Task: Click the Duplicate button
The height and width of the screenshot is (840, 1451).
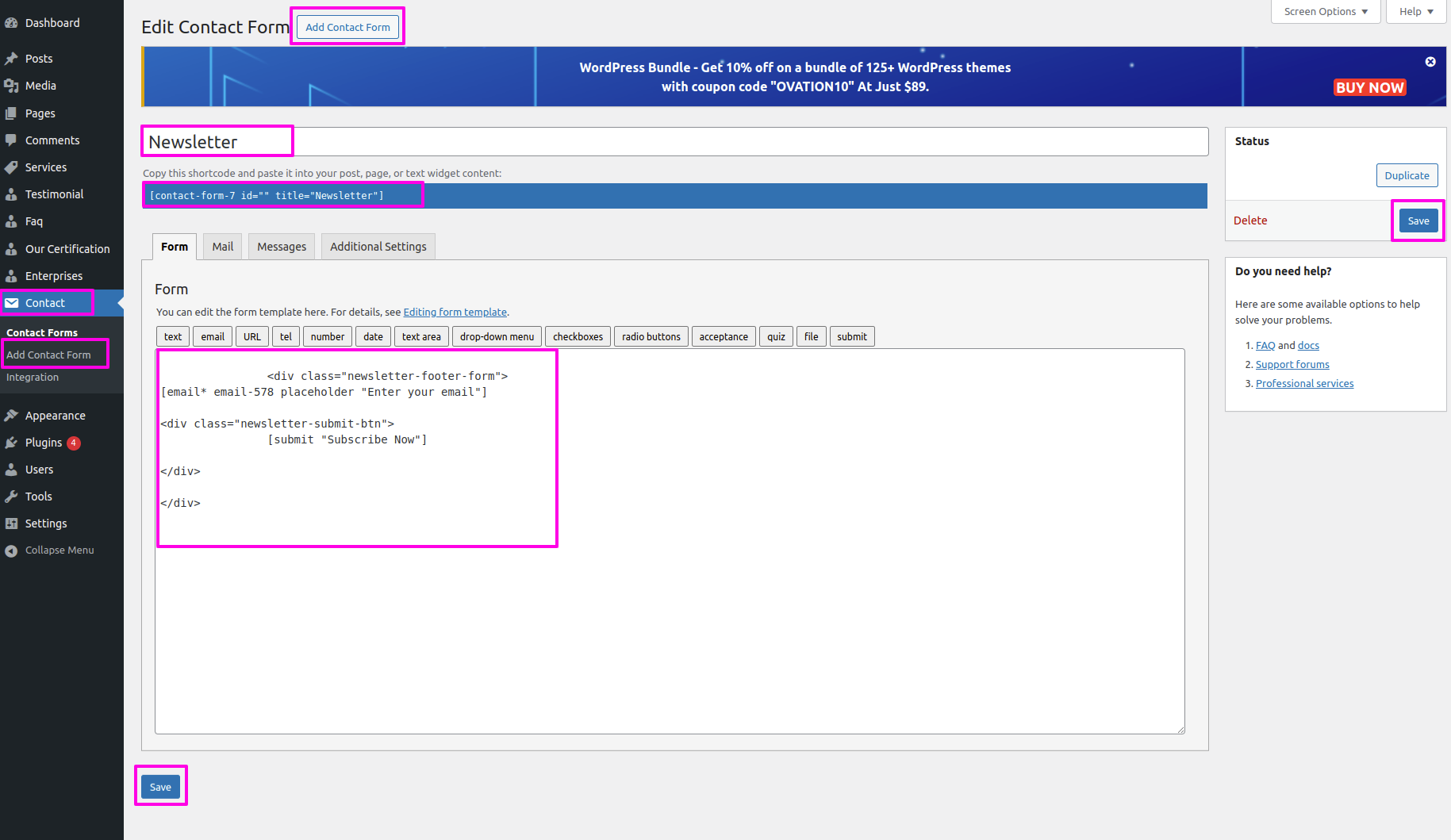Action: tap(1407, 176)
